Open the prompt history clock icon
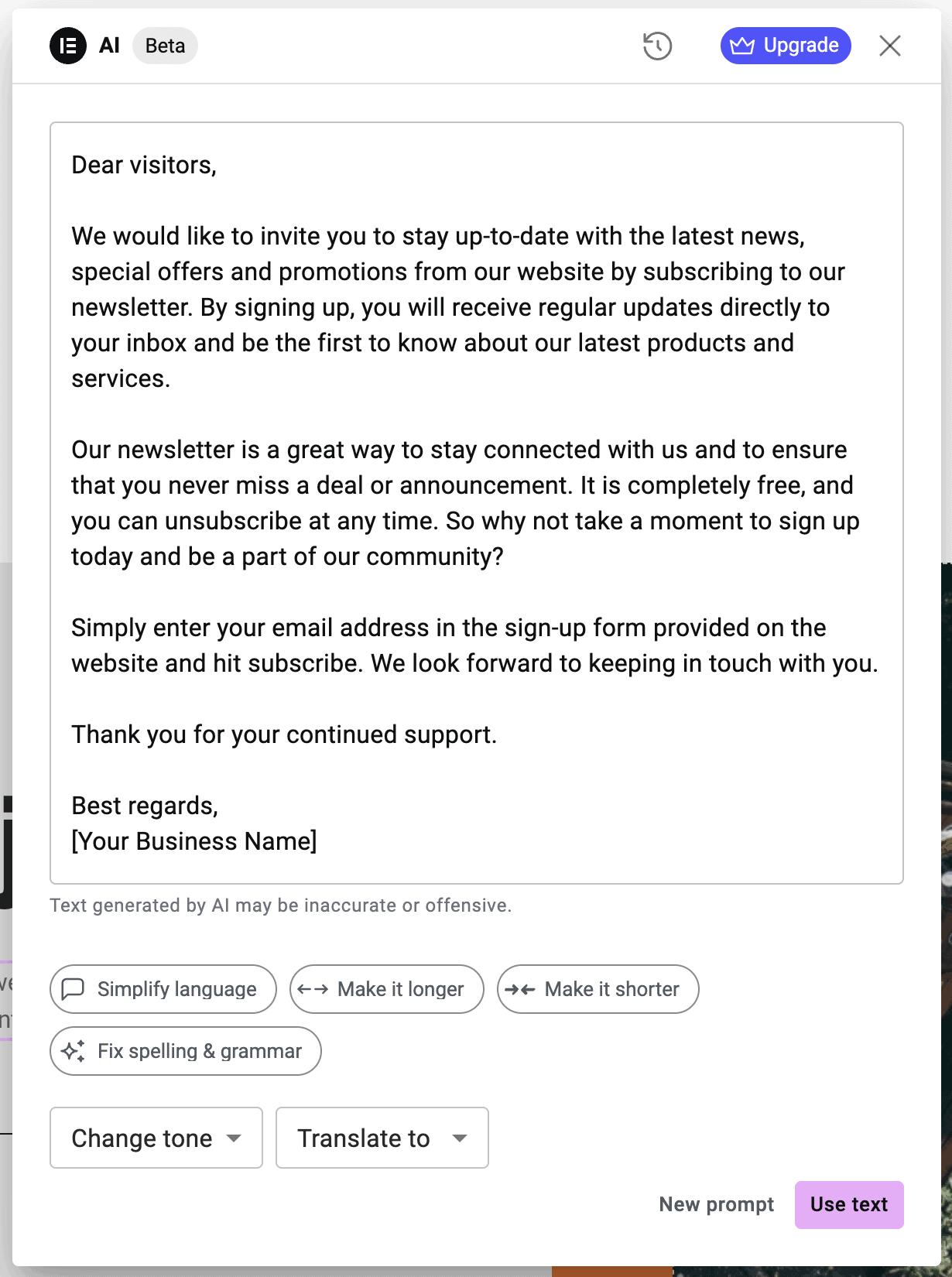Screen dimensions: 952x1277 point(657,46)
